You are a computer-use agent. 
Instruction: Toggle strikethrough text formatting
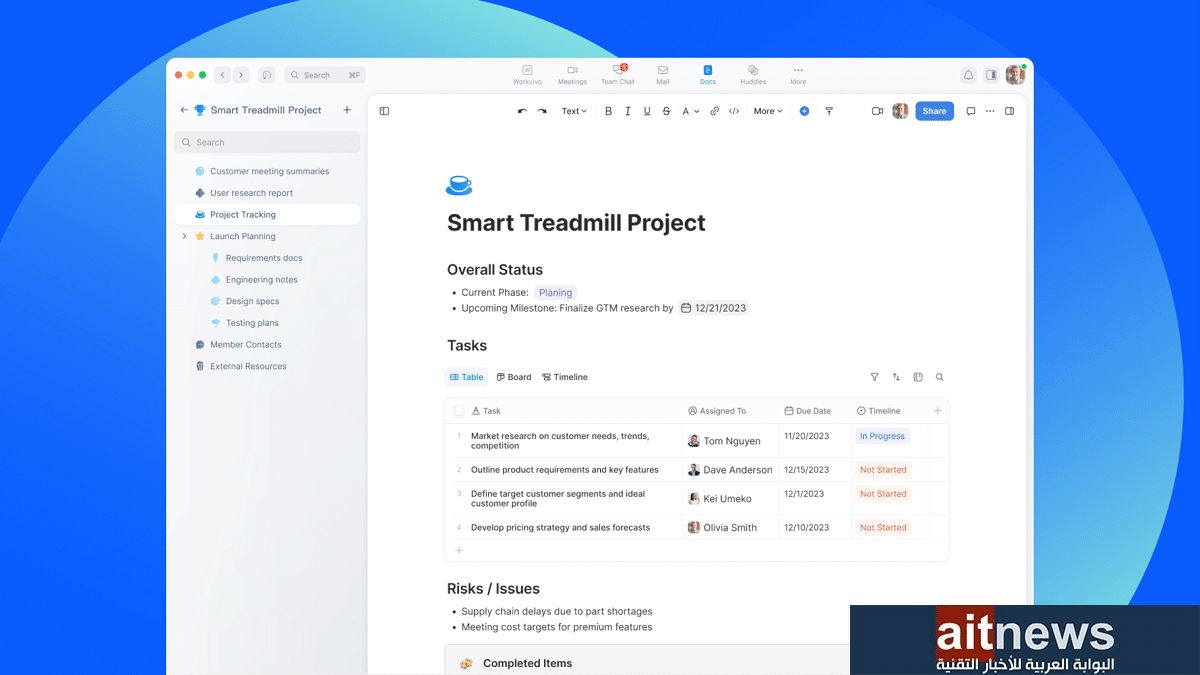[666, 111]
